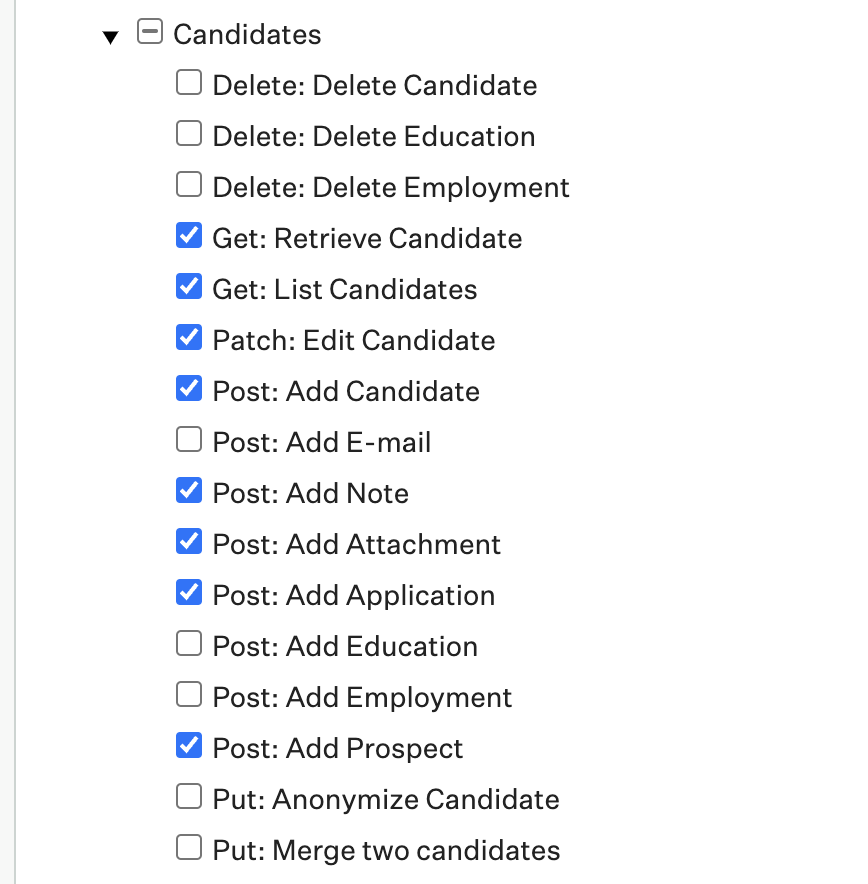
Task: Toggle the Candidates parent checkbox
Action: pos(149,33)
